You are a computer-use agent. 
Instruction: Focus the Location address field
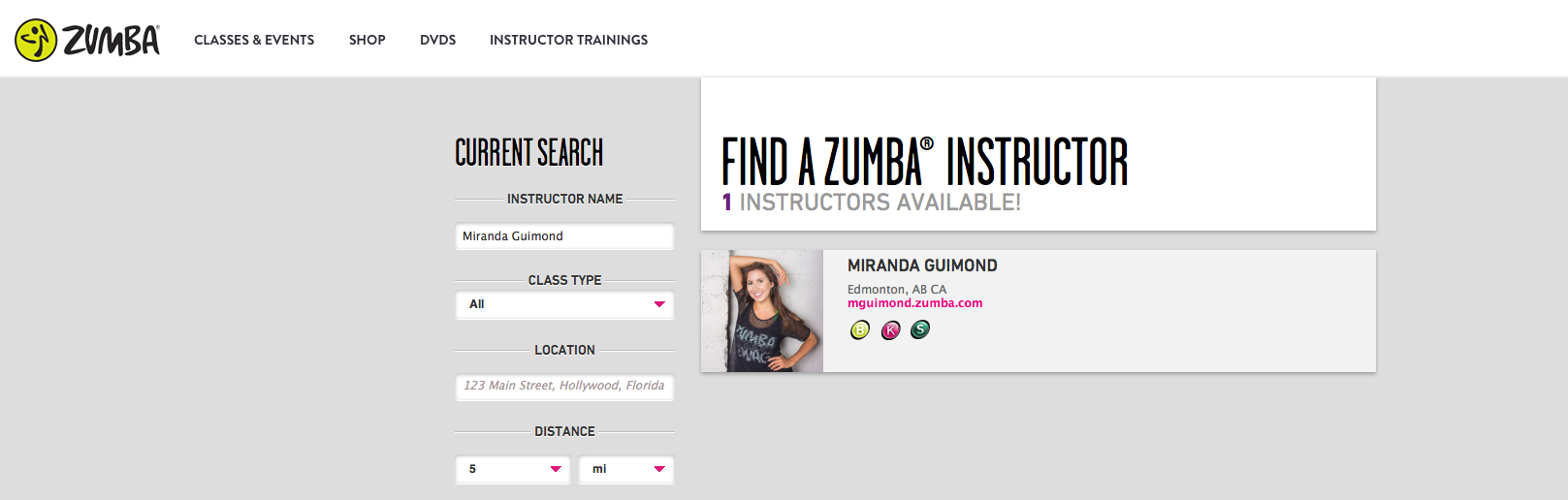(x=564, y=386)
